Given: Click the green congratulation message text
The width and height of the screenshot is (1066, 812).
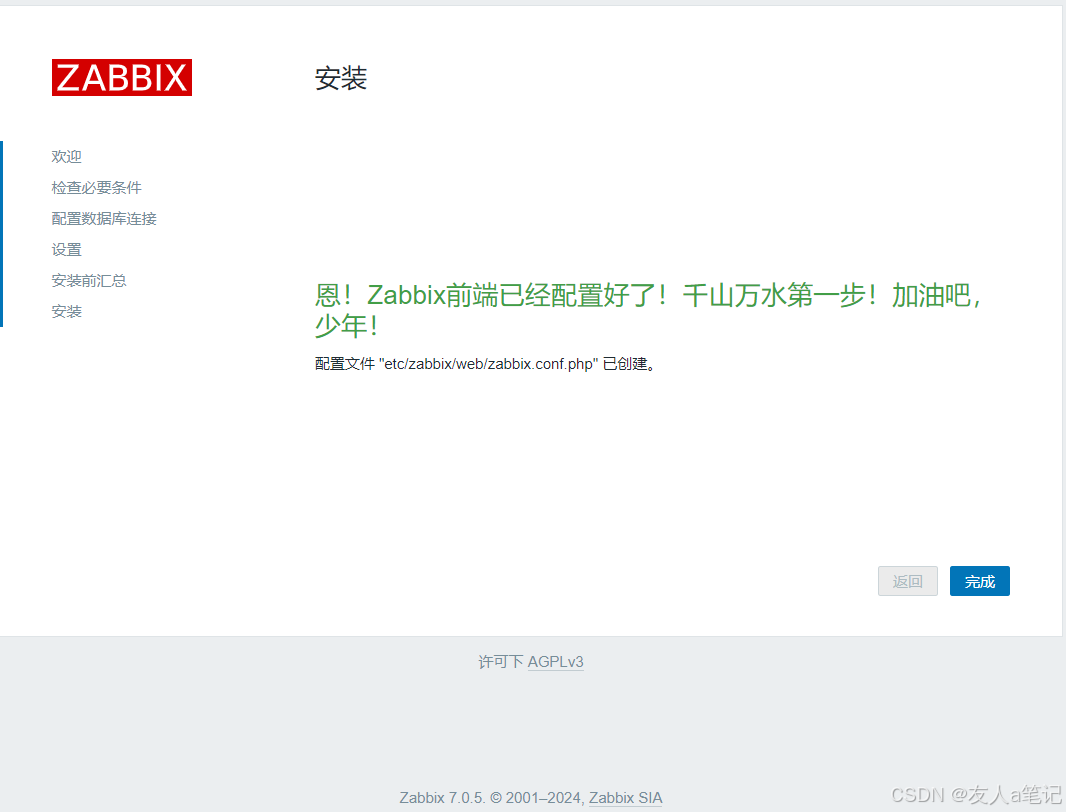Looking at the screenshot, I should tap(649, 310).
